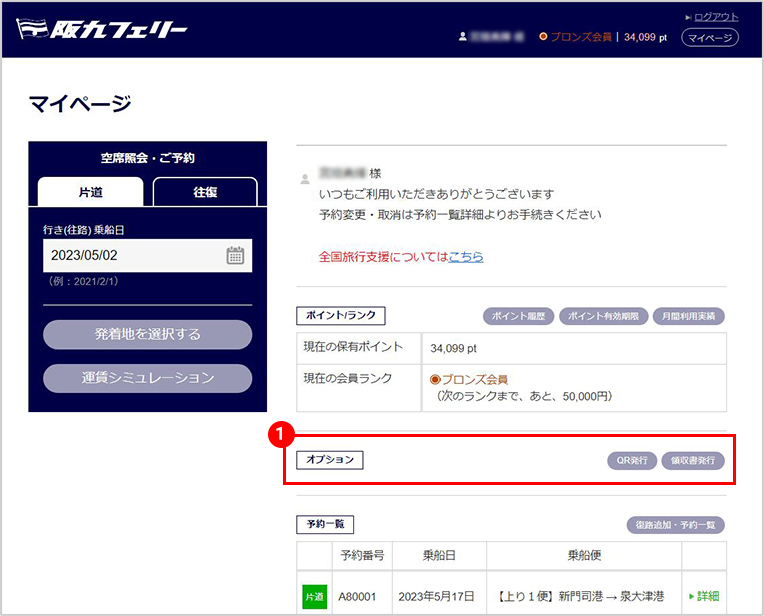Expand 詳細 for reservation A80001

[703, 596]
